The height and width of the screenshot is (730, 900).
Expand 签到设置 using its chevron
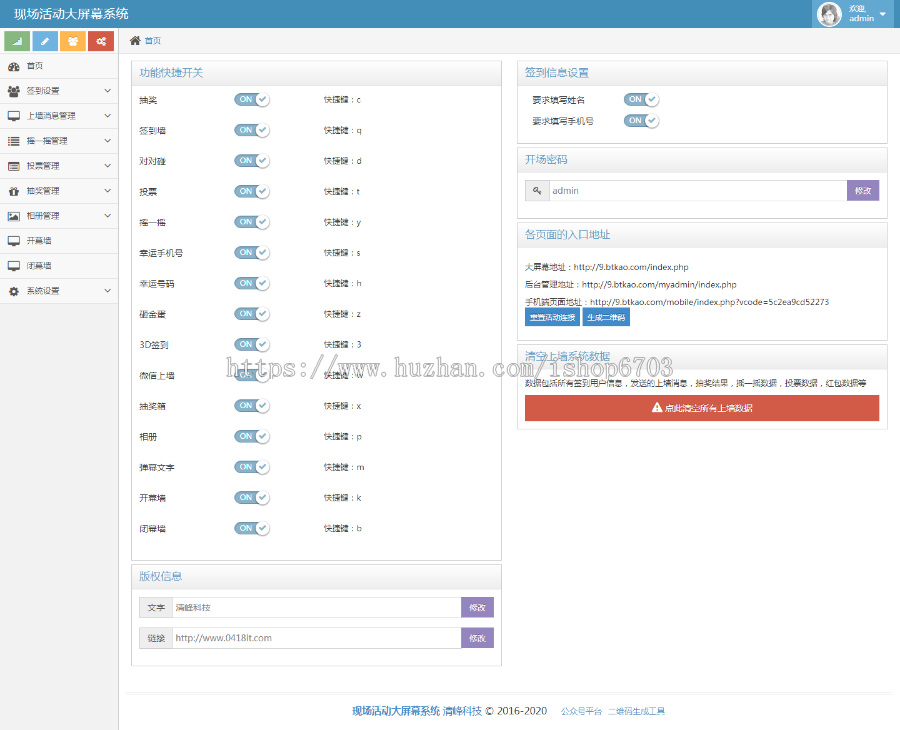tap(107, 91)
